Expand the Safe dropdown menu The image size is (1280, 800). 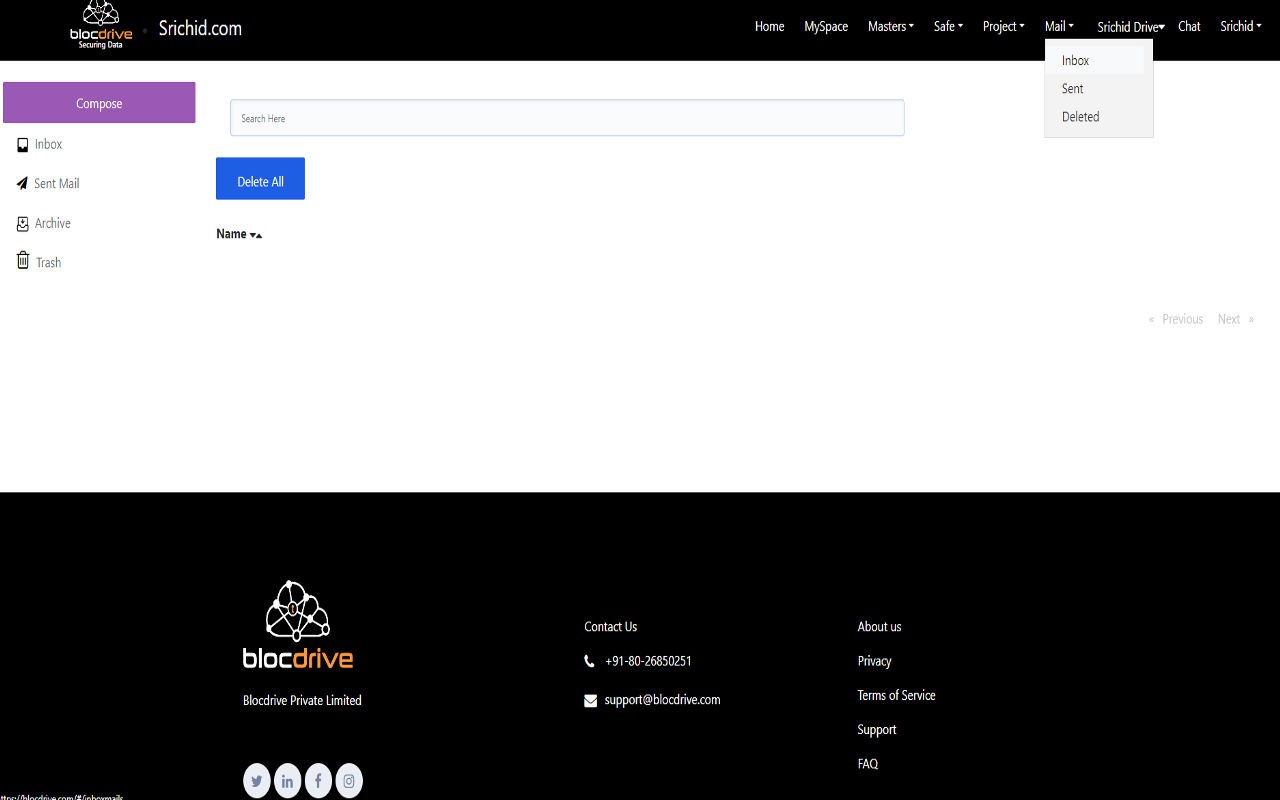point(948,27)
